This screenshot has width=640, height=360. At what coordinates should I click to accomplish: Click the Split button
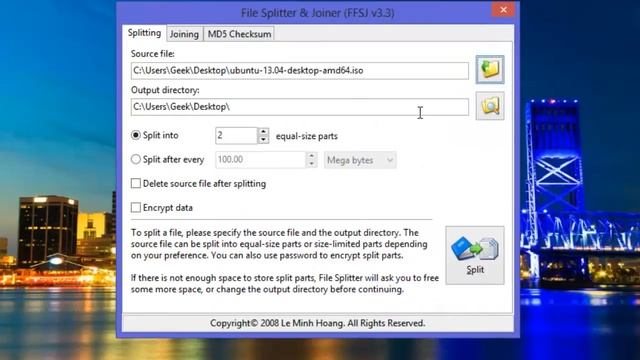(475, 255)
